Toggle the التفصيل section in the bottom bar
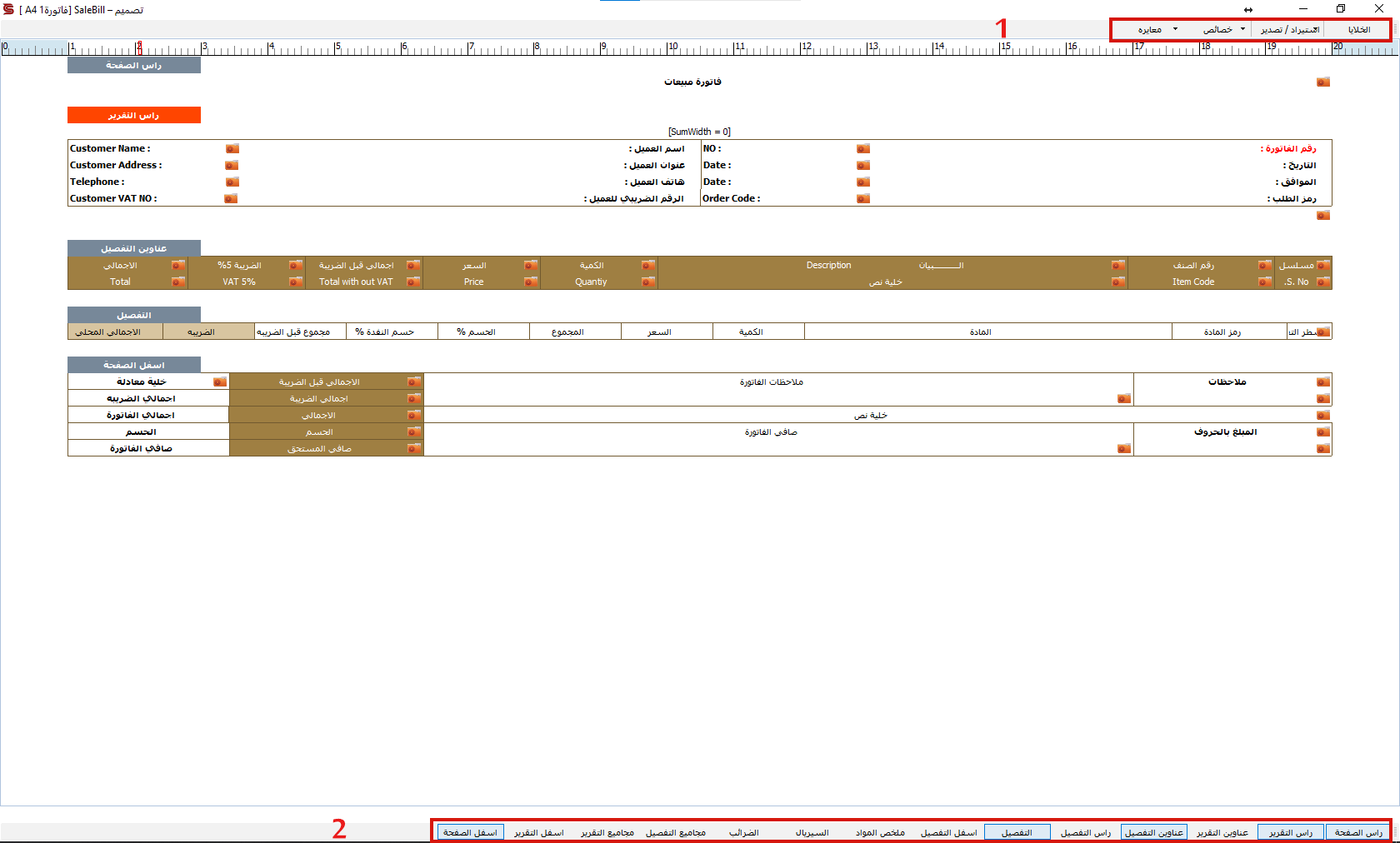The image size is (1400, 843). pyautogui.click(x=1017, y=832)
